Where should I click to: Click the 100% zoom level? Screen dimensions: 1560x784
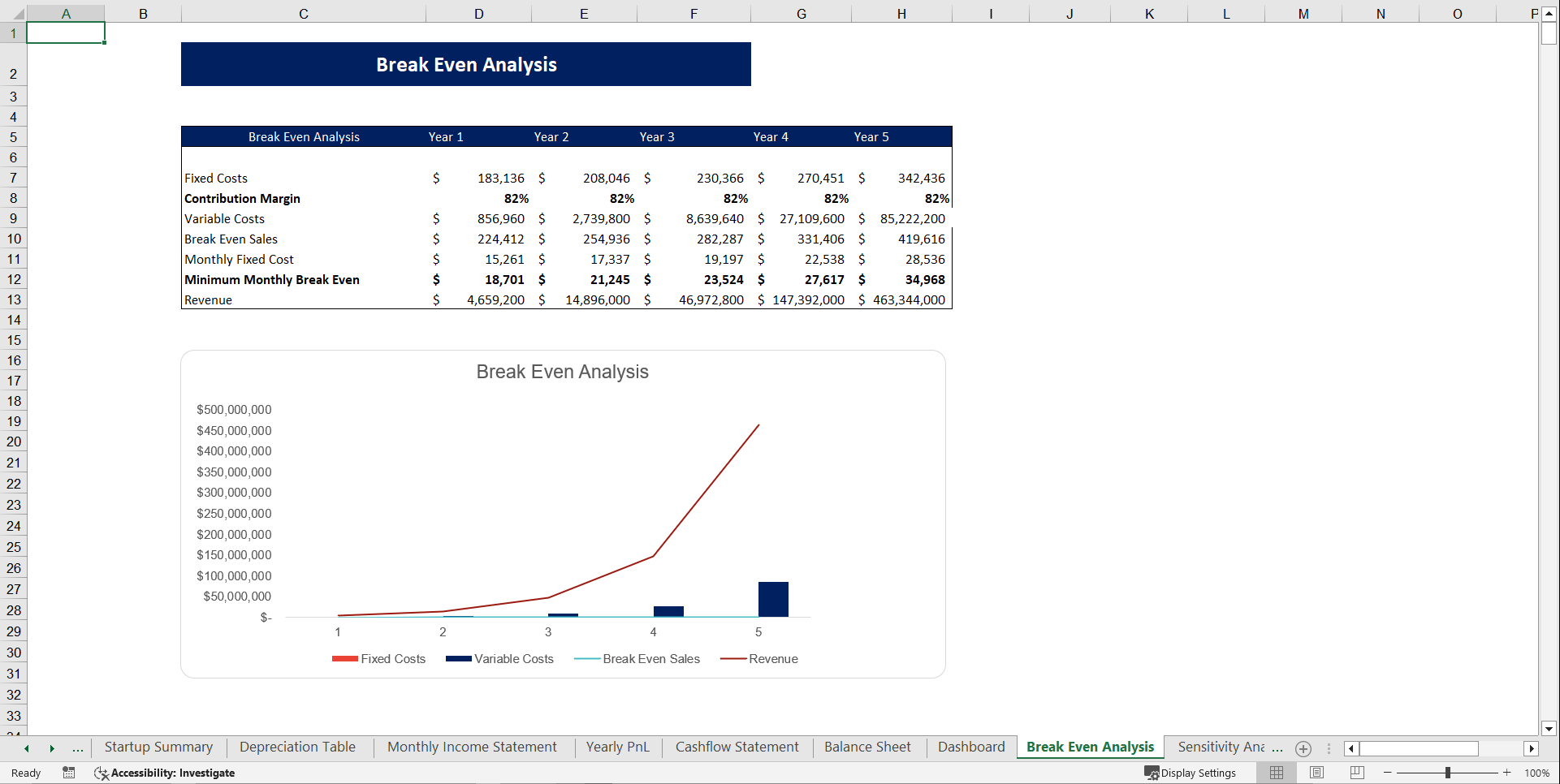[1536, 773]
